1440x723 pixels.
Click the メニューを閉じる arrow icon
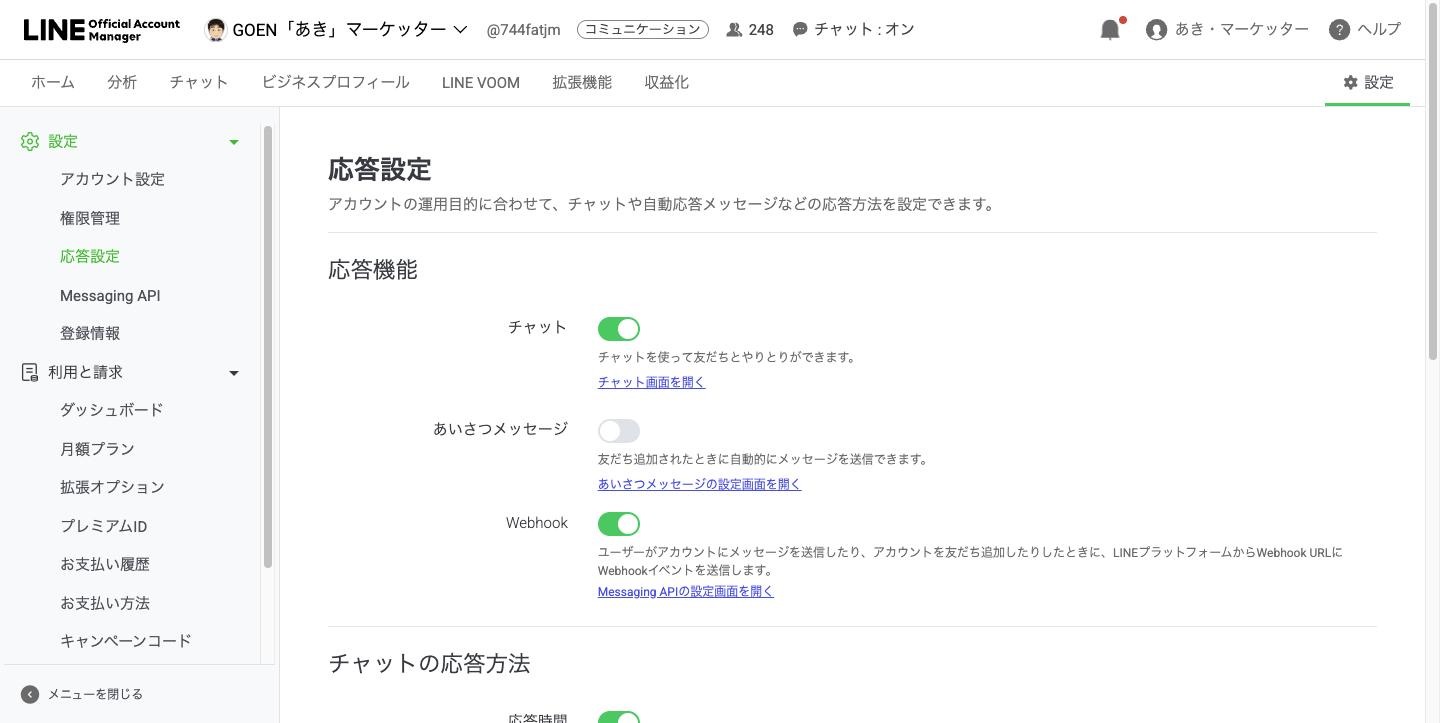pyautogui.click(x=30, y=694)
